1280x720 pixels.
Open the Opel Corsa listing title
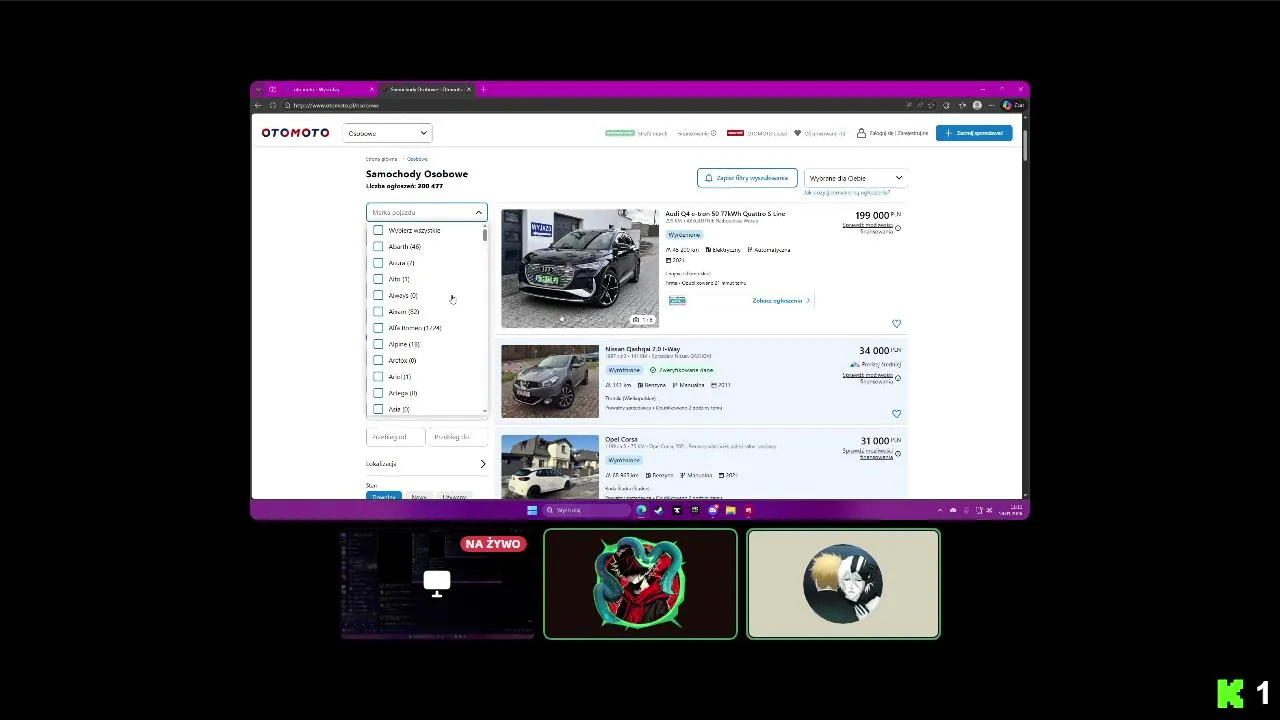[x=621, y=439]
